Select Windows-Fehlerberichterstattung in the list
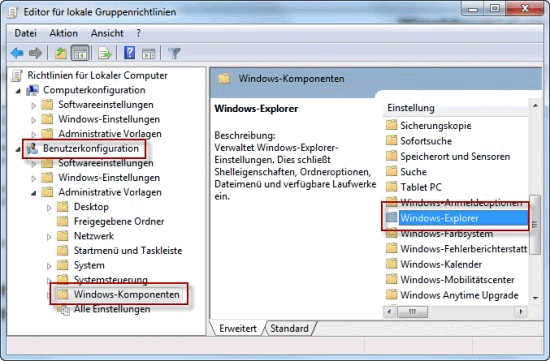550x361 pixels. click(x=464, y=249)
